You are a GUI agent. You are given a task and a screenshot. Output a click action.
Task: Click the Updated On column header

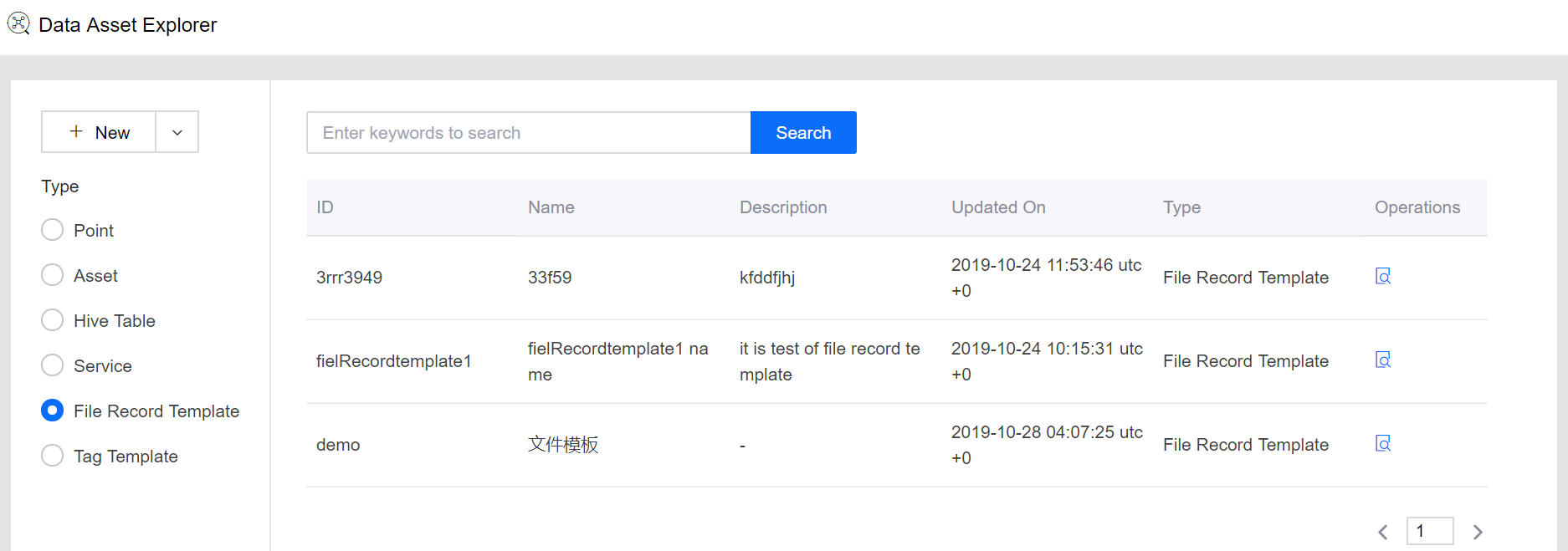point(998,207)
